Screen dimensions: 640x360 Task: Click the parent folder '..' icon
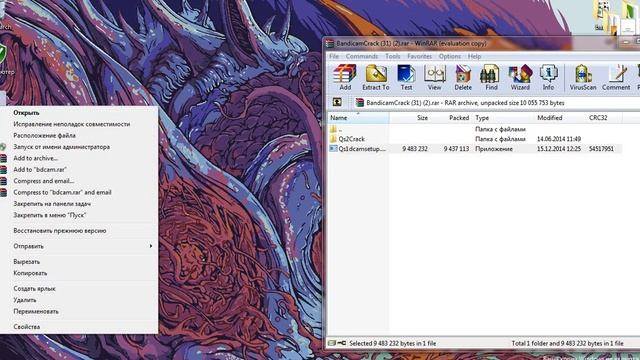(x=333, y=129)
